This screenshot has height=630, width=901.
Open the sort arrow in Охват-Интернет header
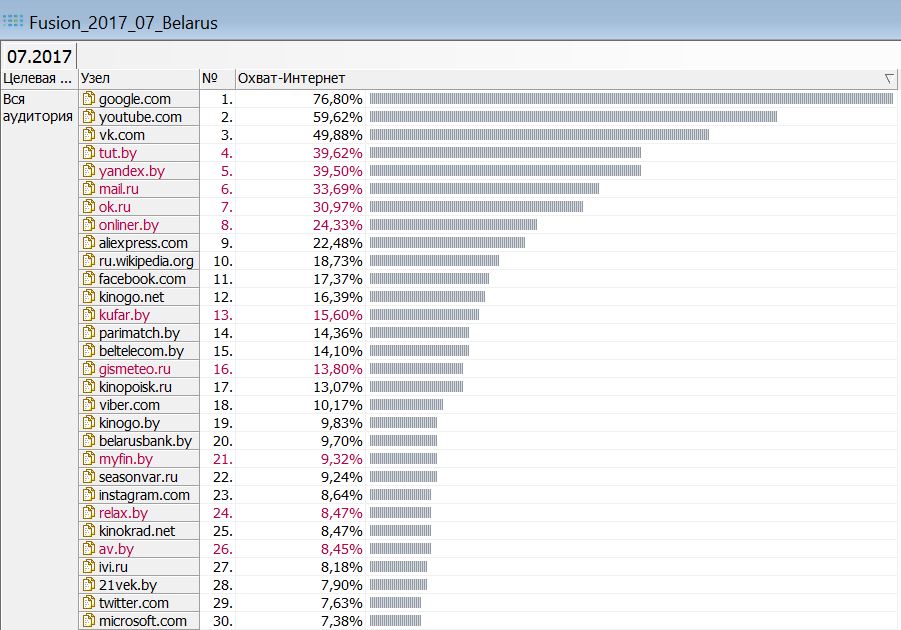point(889,78)
